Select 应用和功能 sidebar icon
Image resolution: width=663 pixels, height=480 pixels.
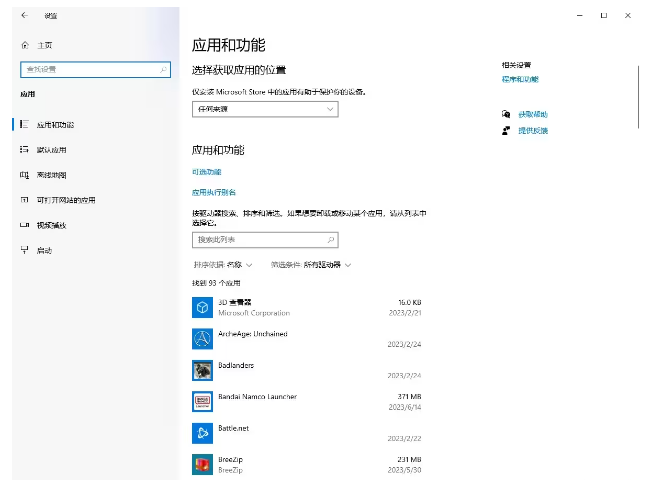[25, 124]
